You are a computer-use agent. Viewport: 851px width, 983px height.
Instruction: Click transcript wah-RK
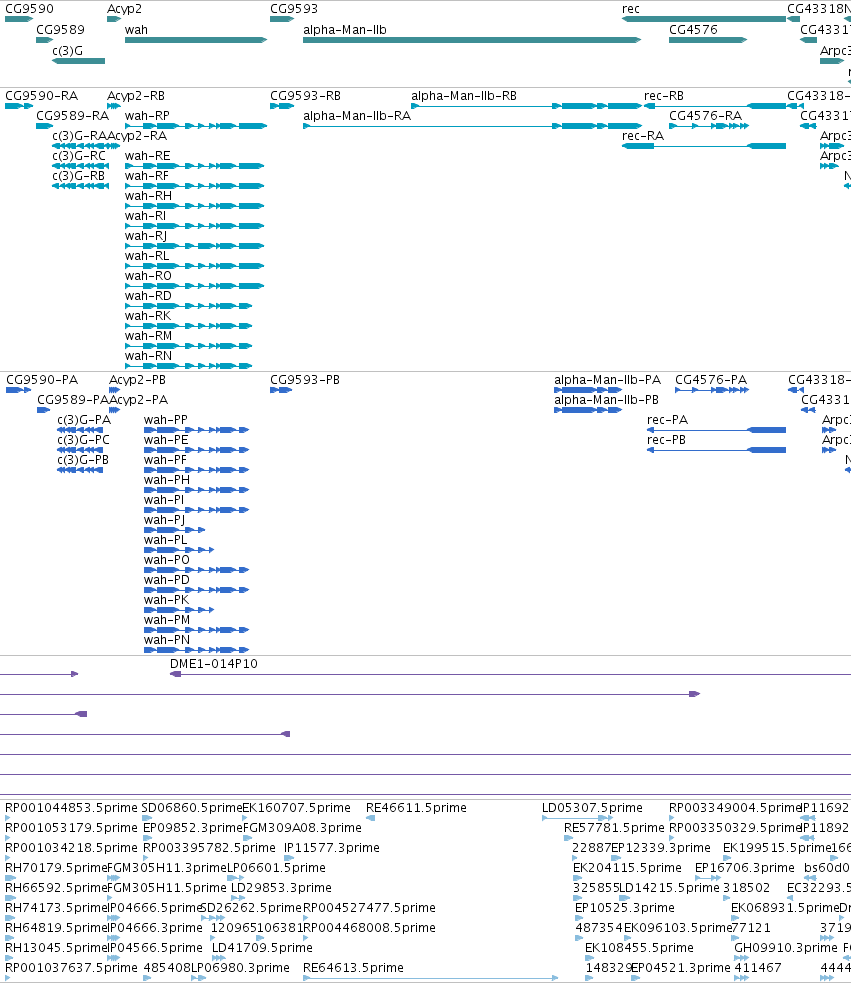[x=188, y=327]
